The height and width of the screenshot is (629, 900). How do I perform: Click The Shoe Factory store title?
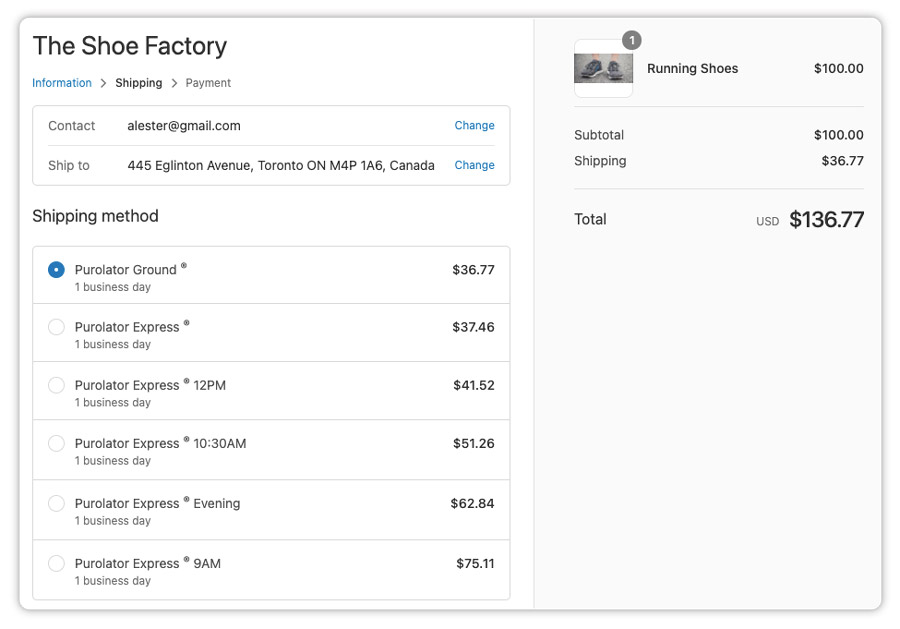click(130, 46)
